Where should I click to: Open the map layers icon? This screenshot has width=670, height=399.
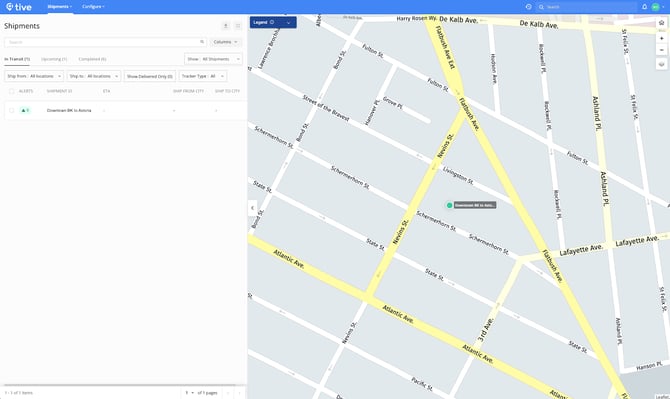[x=661, y=64]
